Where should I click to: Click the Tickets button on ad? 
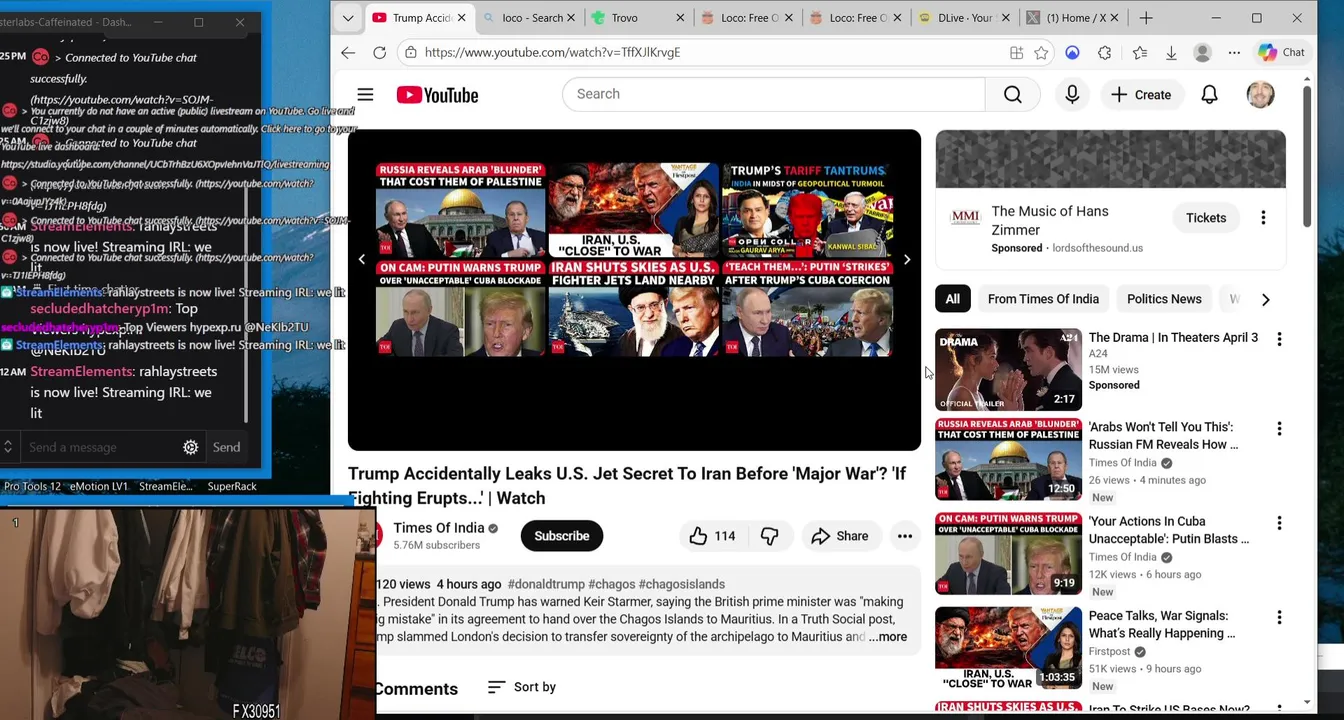point(1206,218)
